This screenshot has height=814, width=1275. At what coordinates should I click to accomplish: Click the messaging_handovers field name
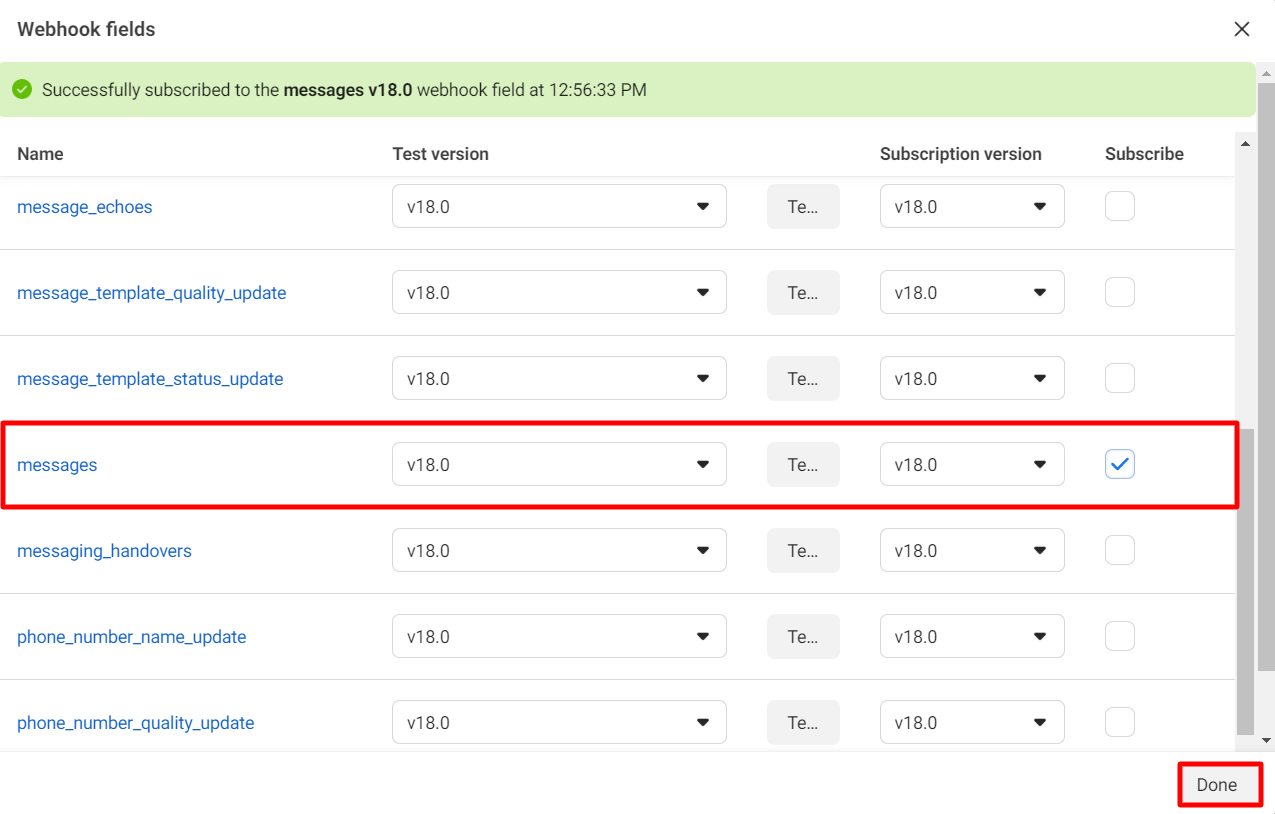click(104, 551)
